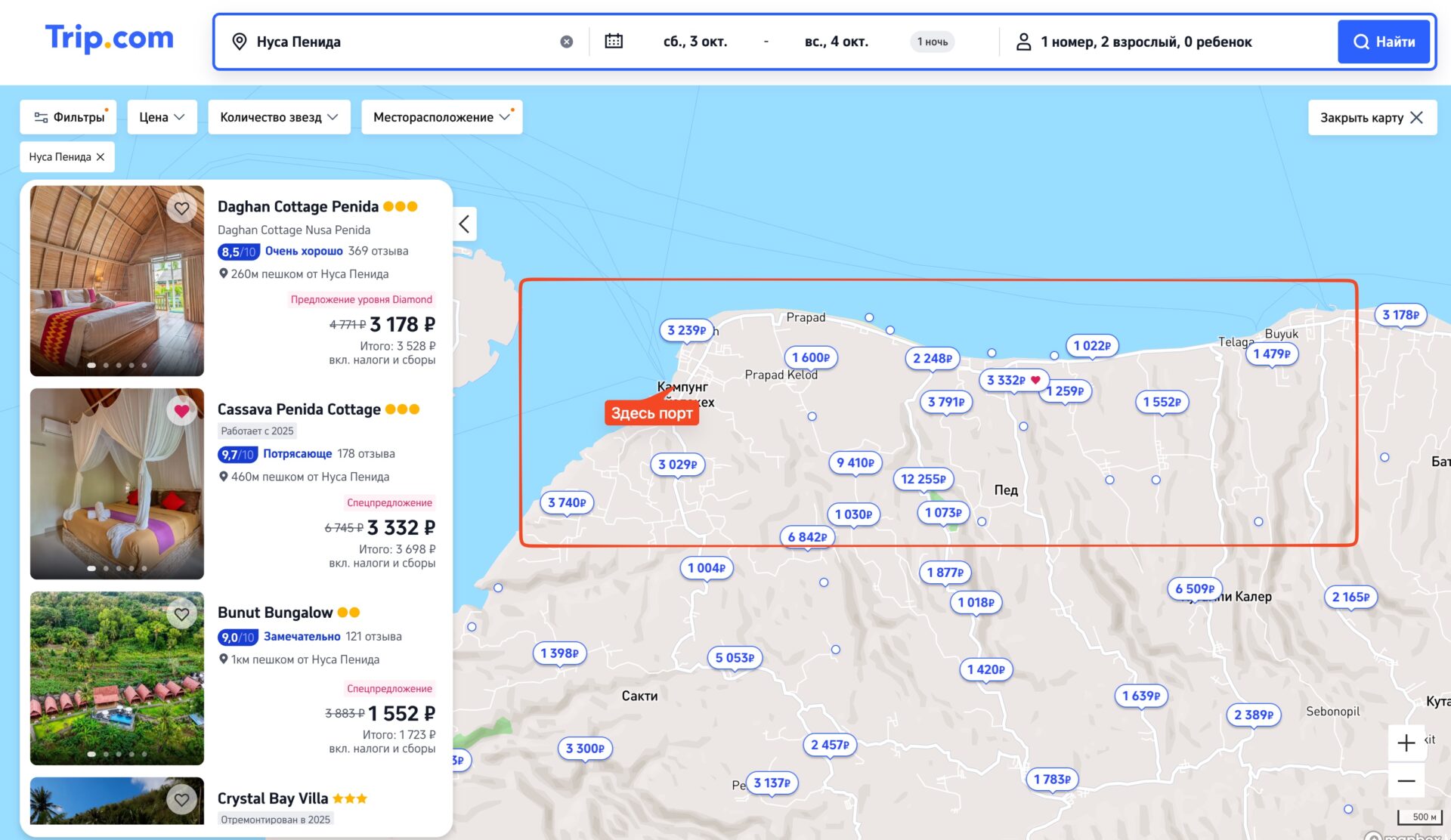Select check-out date вс., 4 окт.
The height and width of the screenshot is (840, 1451).
pyautogui.click(x=836, y=42)
